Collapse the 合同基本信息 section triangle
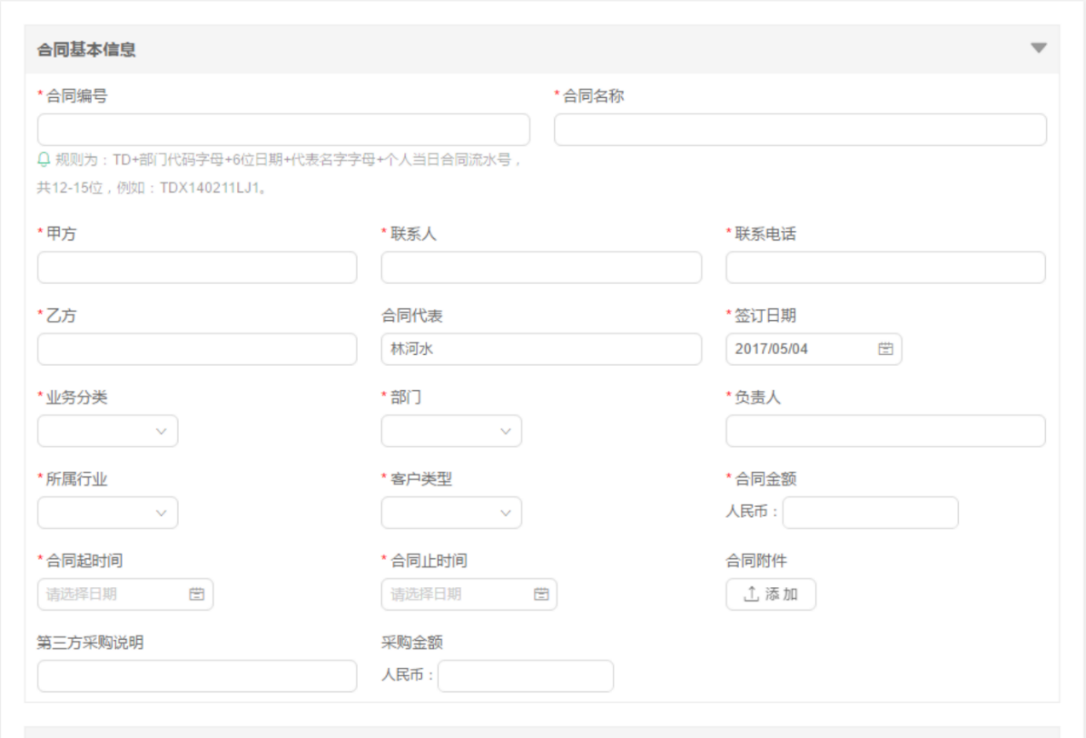The width and height of the screenshot is (1086, 738). 1038,48
